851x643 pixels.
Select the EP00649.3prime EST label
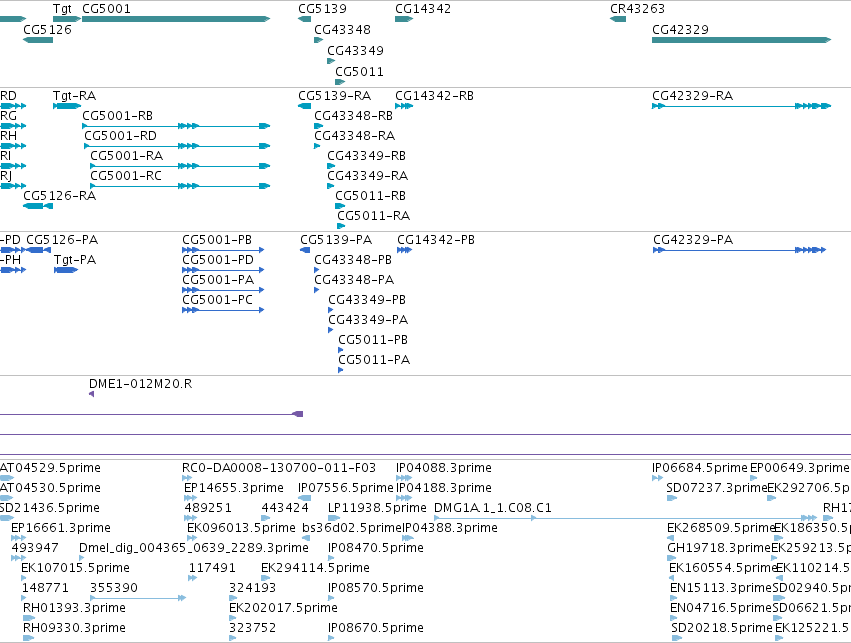point(799,468)
